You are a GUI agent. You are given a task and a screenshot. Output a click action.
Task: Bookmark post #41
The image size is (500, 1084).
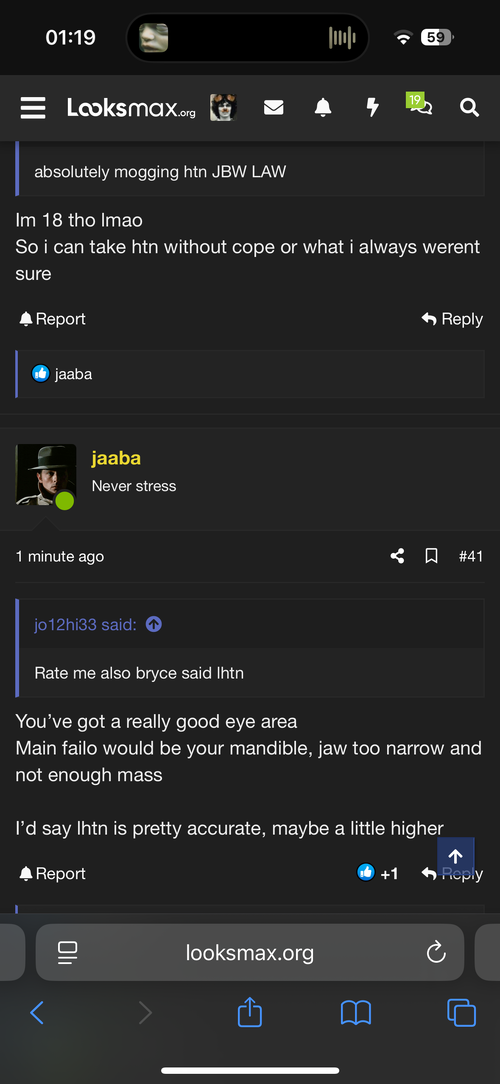click(x=432, y=556)
